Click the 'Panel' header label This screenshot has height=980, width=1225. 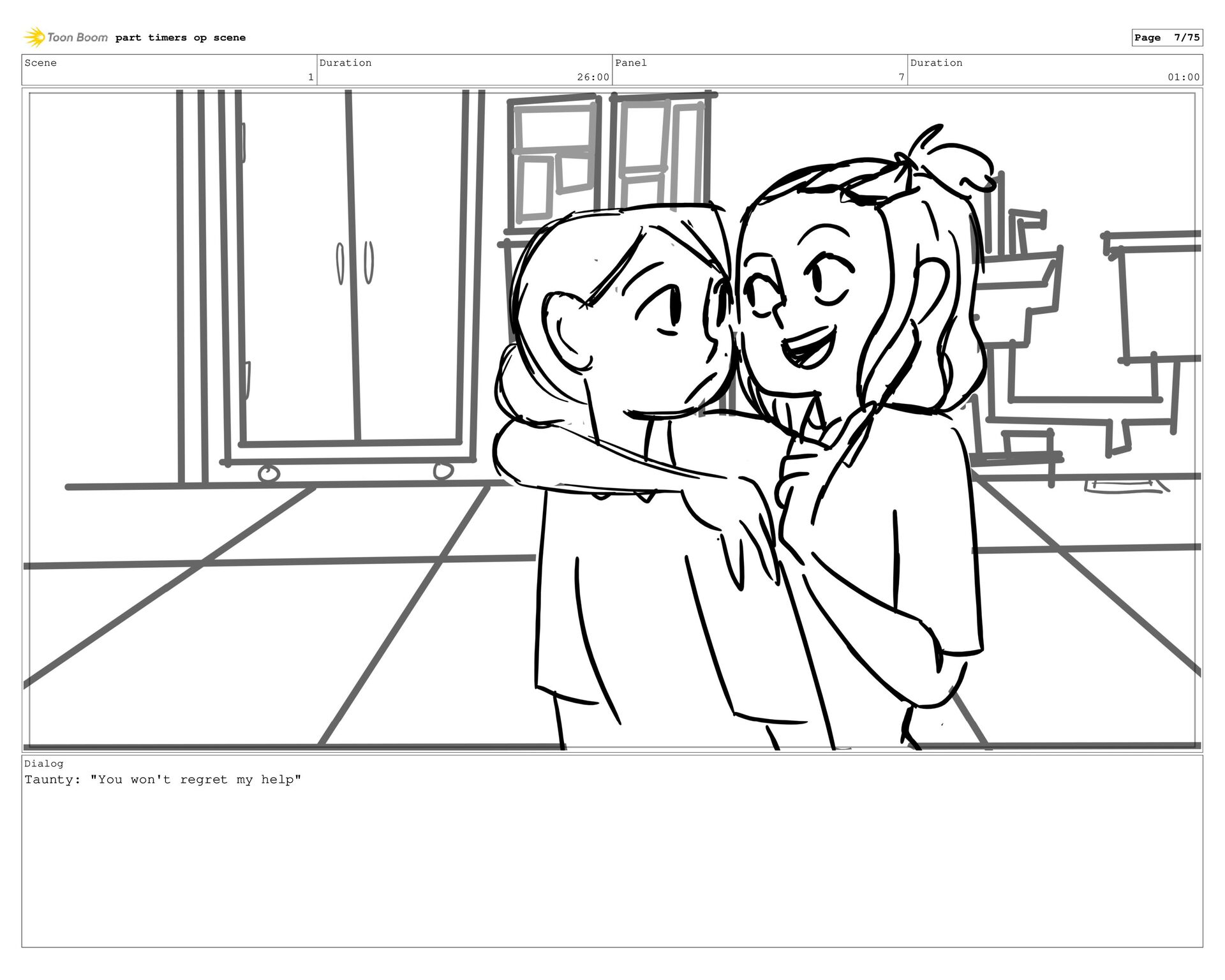(x=631, y=63)
